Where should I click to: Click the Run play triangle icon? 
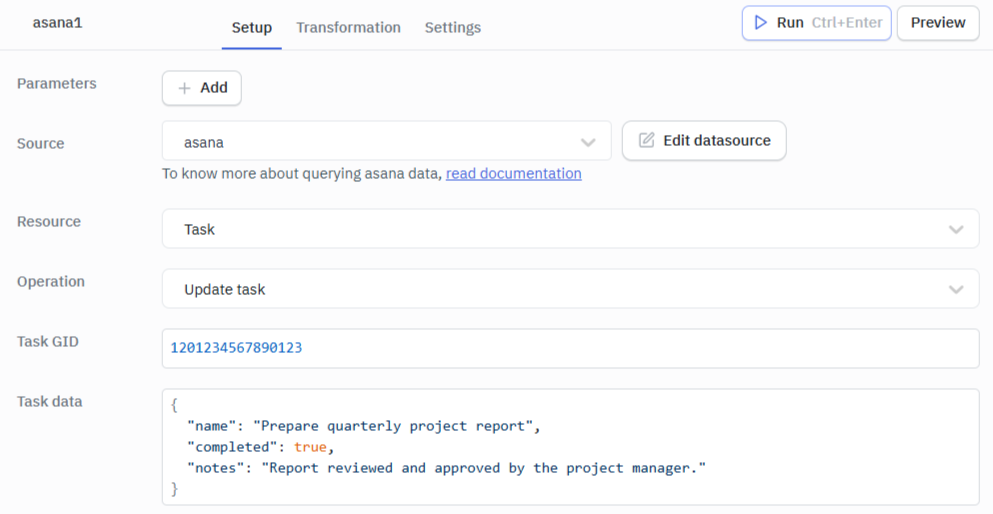(x=761, y=23)
